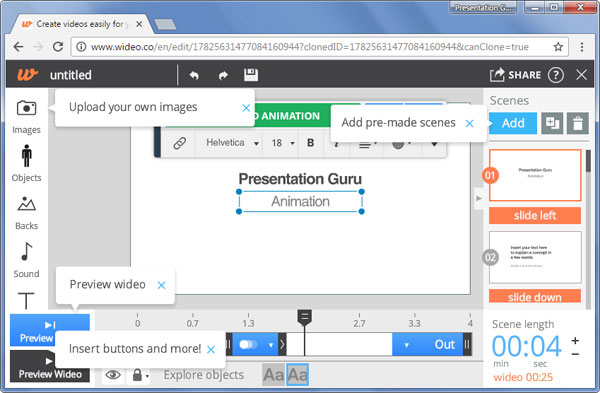This screenshot has height=393, width=600.
Task: Close the Create videos easily tab
Action: pyautogui.click(x=139, y=24)
